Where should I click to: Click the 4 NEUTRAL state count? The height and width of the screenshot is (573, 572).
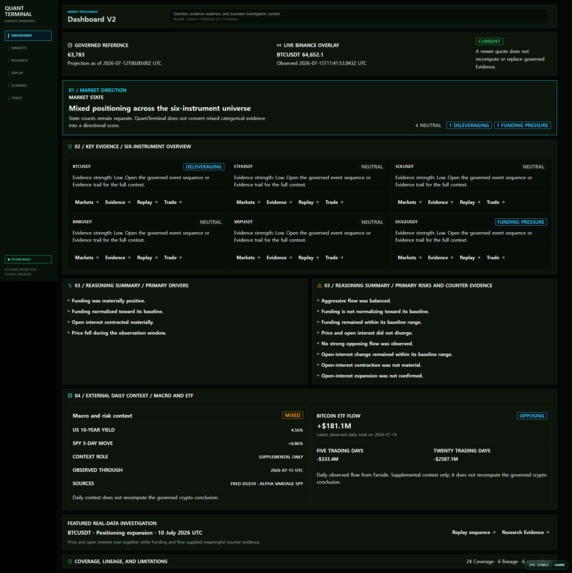[428, 125]
